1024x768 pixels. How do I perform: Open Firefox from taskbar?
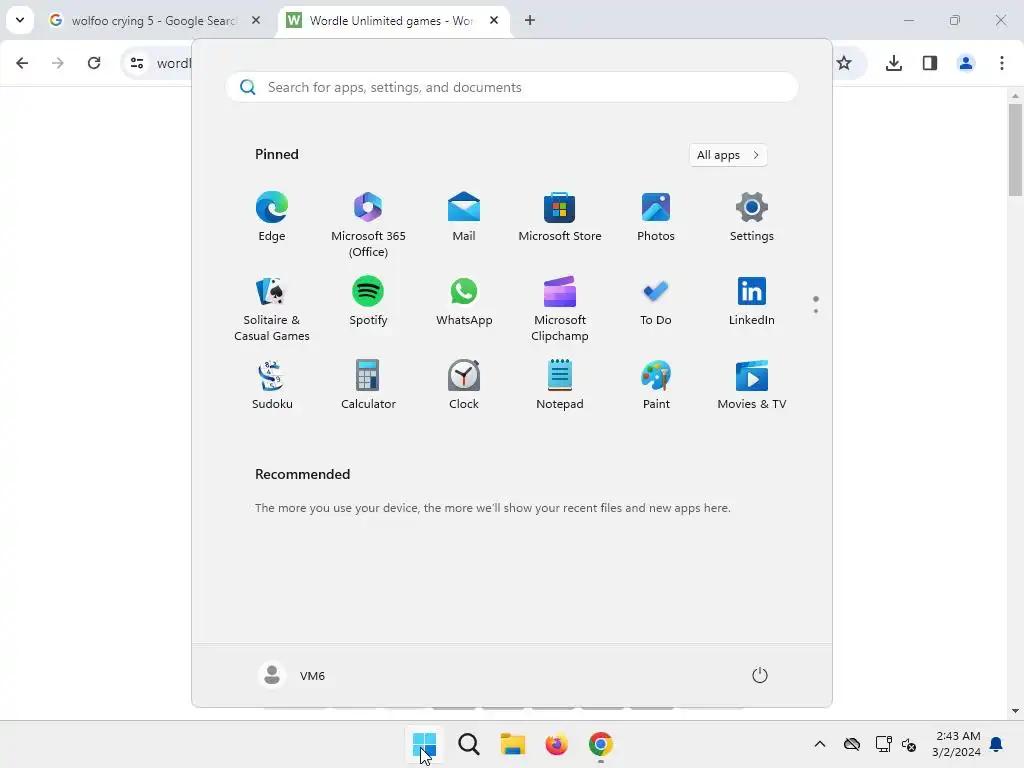[556, 744]
